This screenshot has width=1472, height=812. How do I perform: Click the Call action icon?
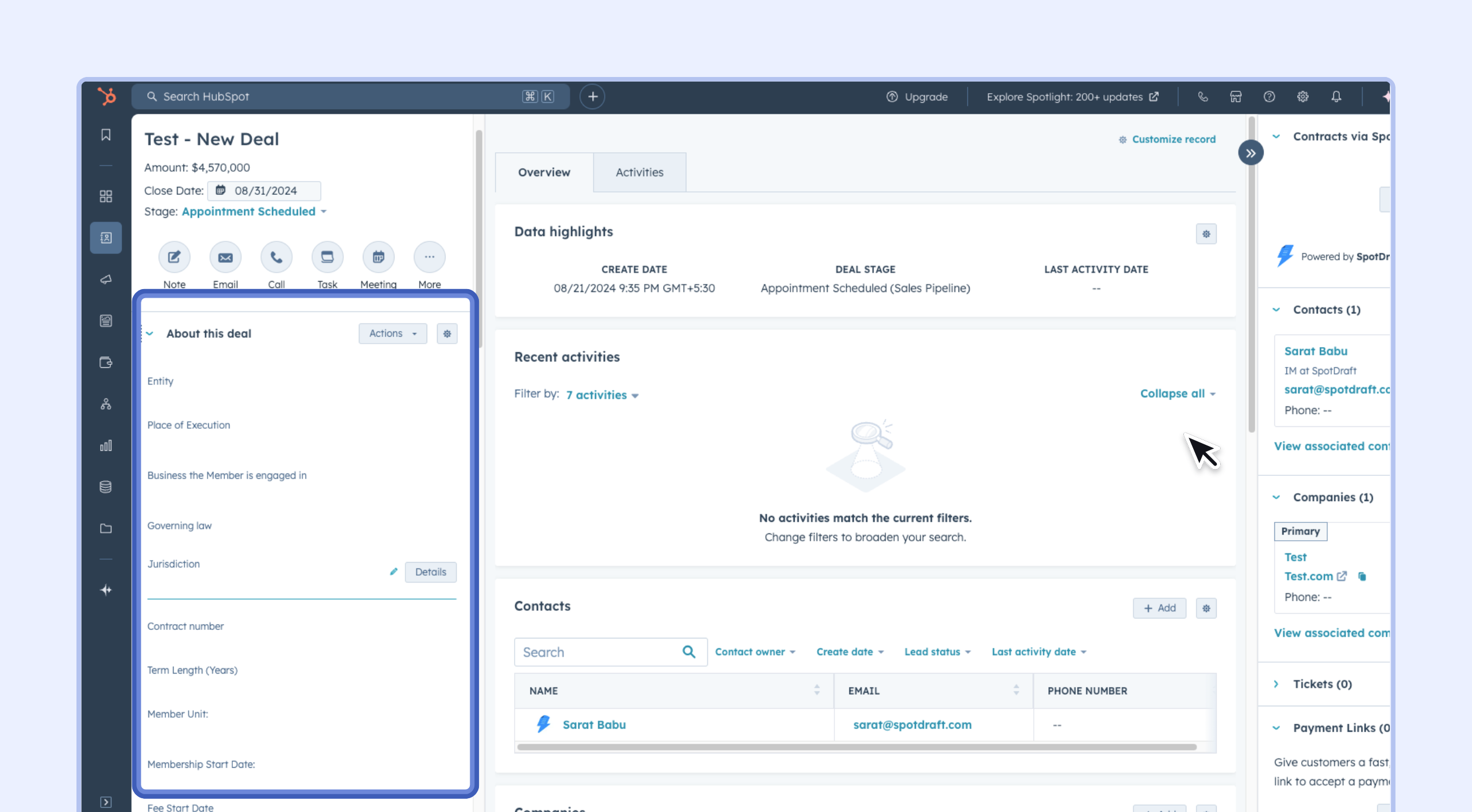pos(277,257)
